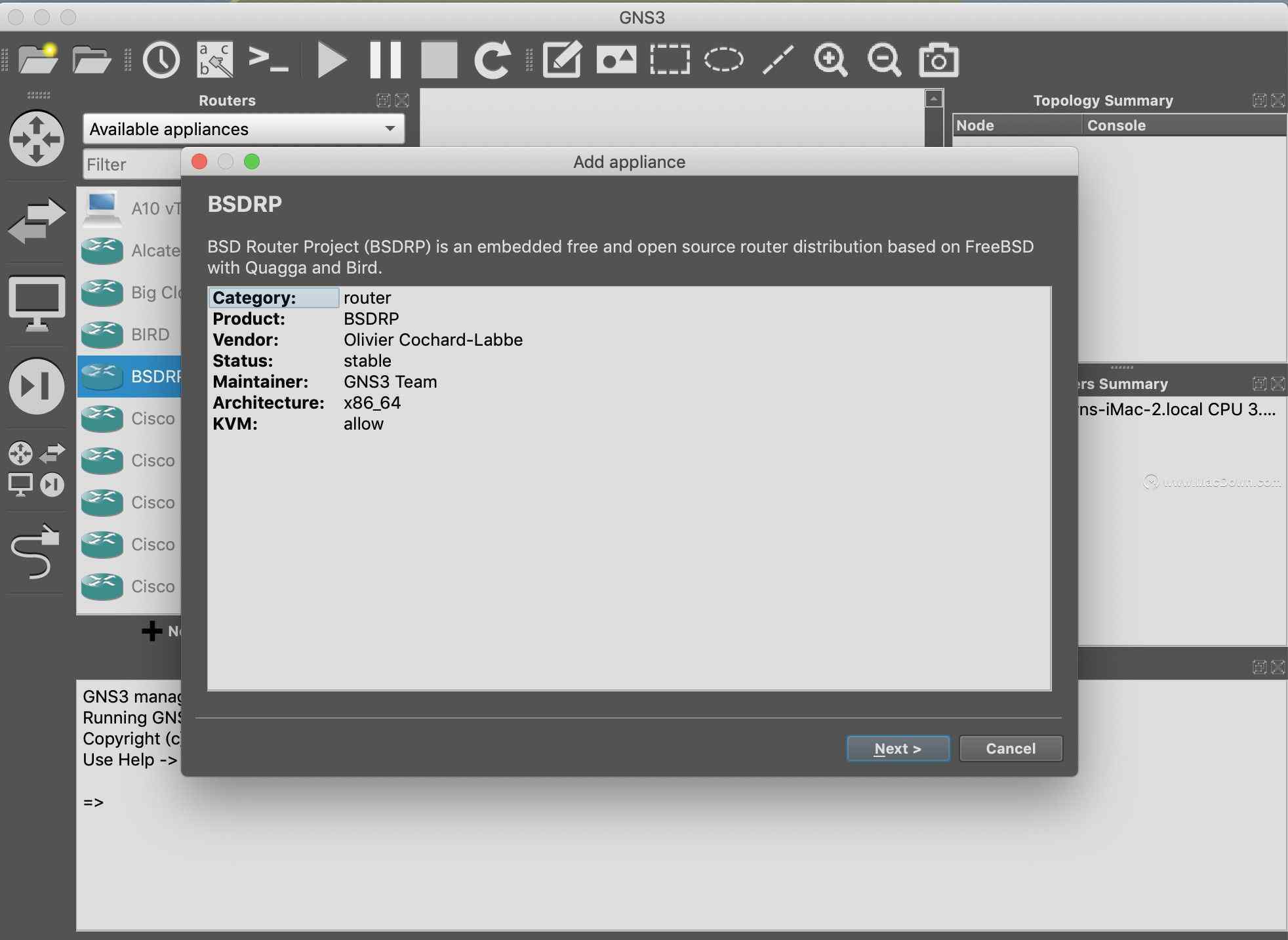Select the Insert a picture tool
Viewport: 1288px width, 940px height.
click(616, 60)
